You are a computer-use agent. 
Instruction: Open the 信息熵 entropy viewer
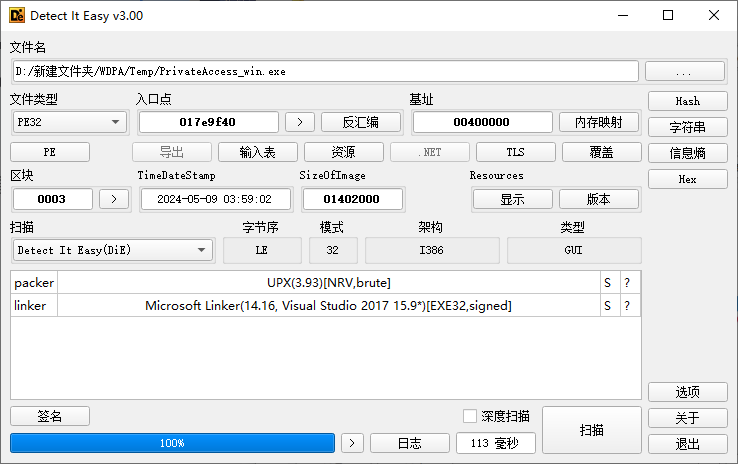[x=688, y=153]
